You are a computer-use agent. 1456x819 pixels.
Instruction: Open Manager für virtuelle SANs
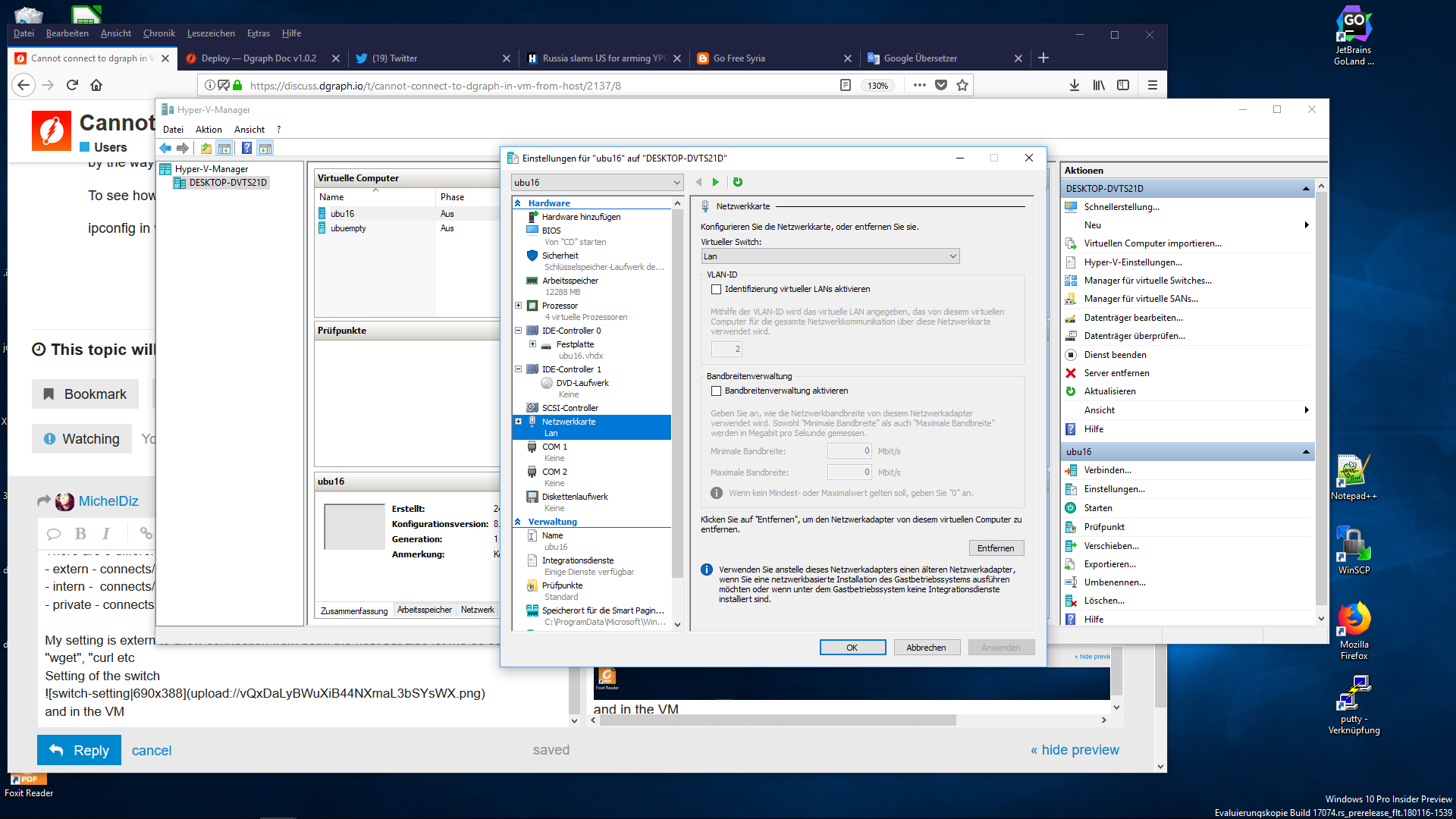(x=1141, y=299)
